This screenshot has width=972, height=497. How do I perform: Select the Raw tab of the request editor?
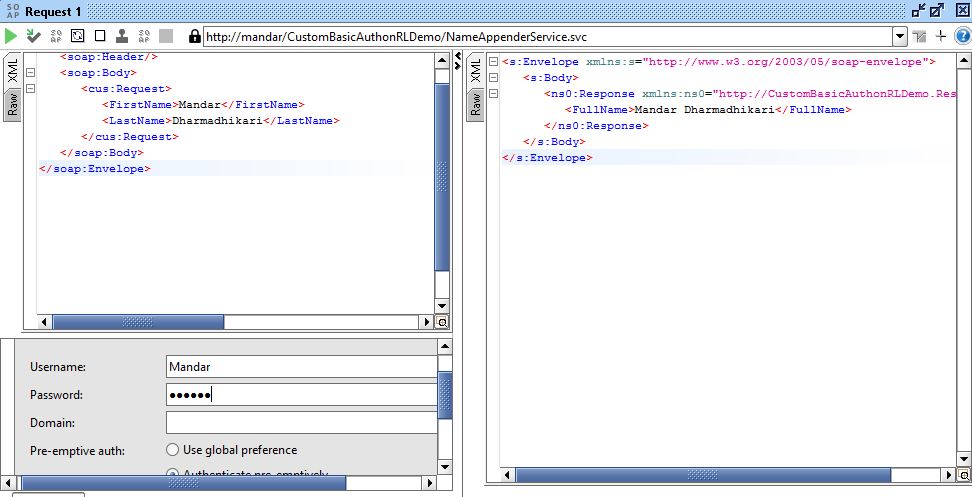pyautogui.click(x=12, y=105)
